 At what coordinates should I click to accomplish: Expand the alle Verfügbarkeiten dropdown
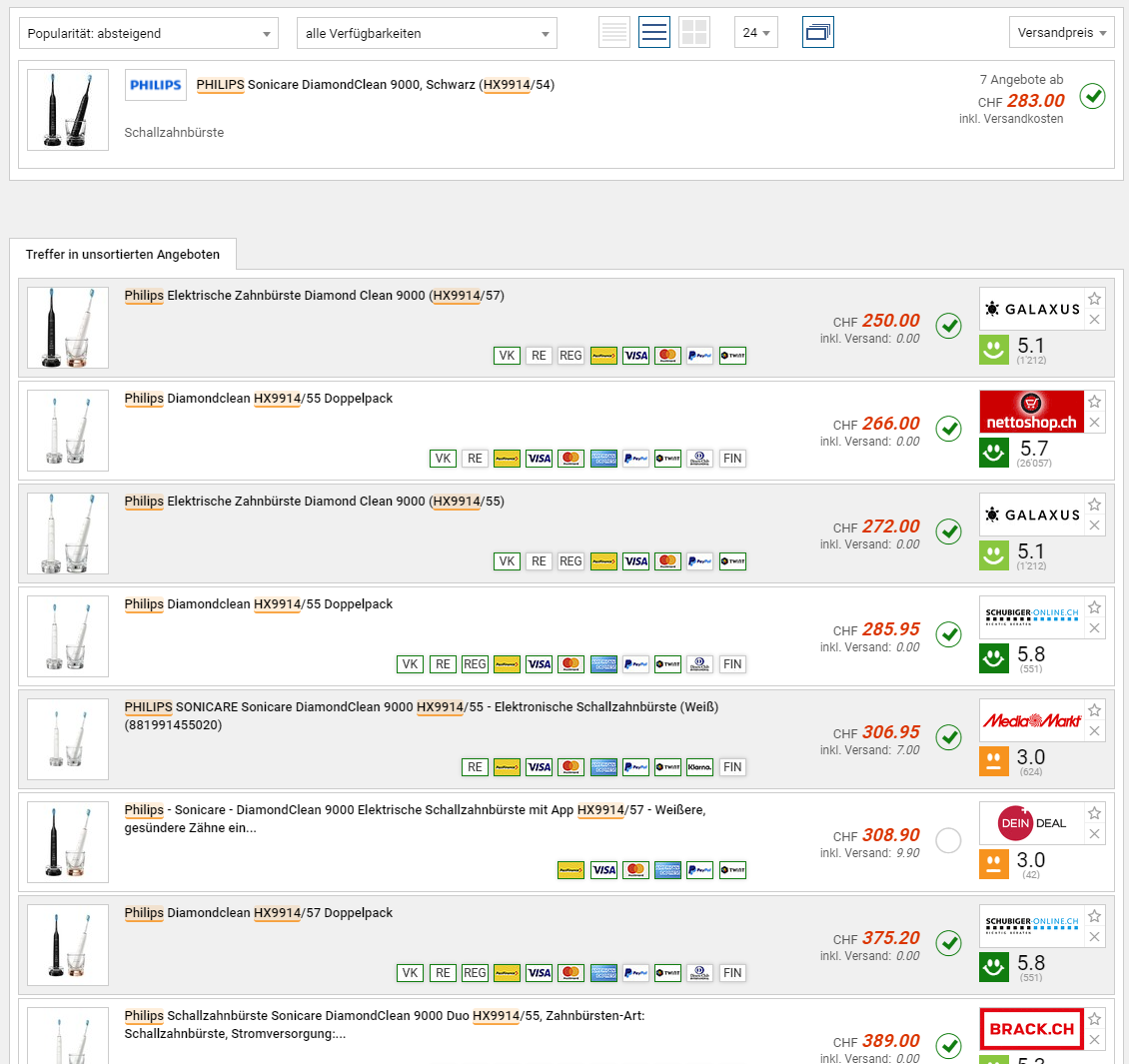click(427, 33)
